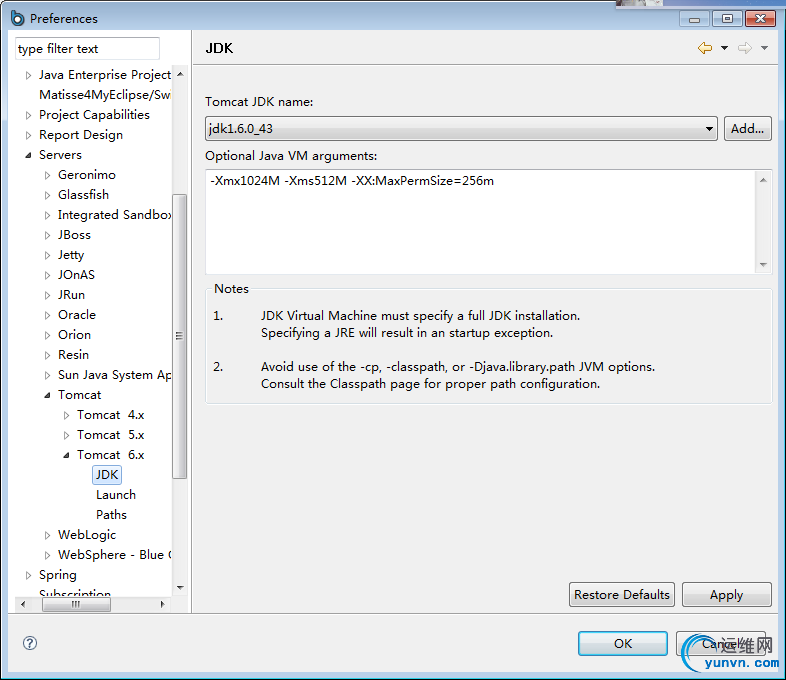Click the help question mark icon

30,643
